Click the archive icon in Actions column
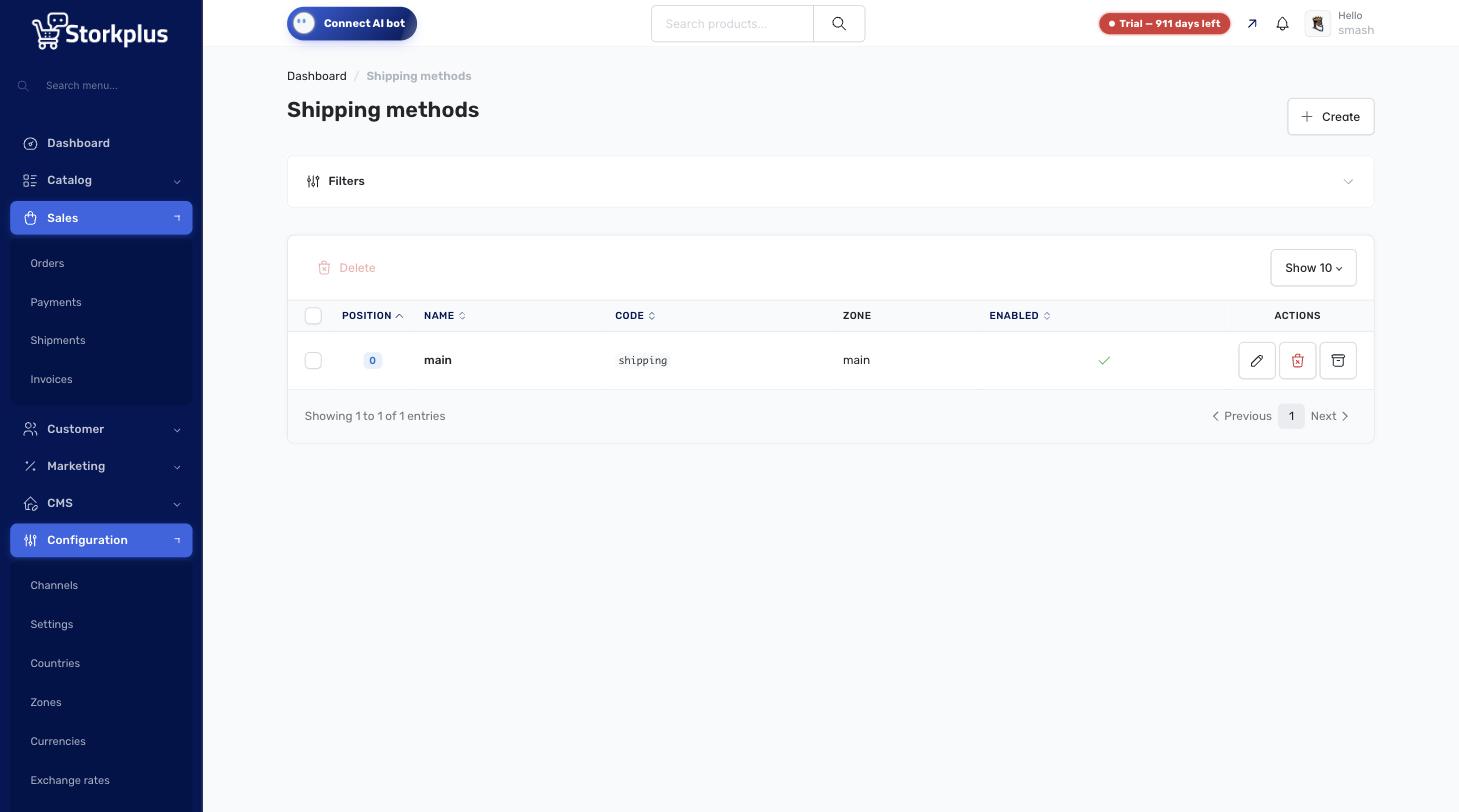The image size is (1459, 812). (1338, 360)
